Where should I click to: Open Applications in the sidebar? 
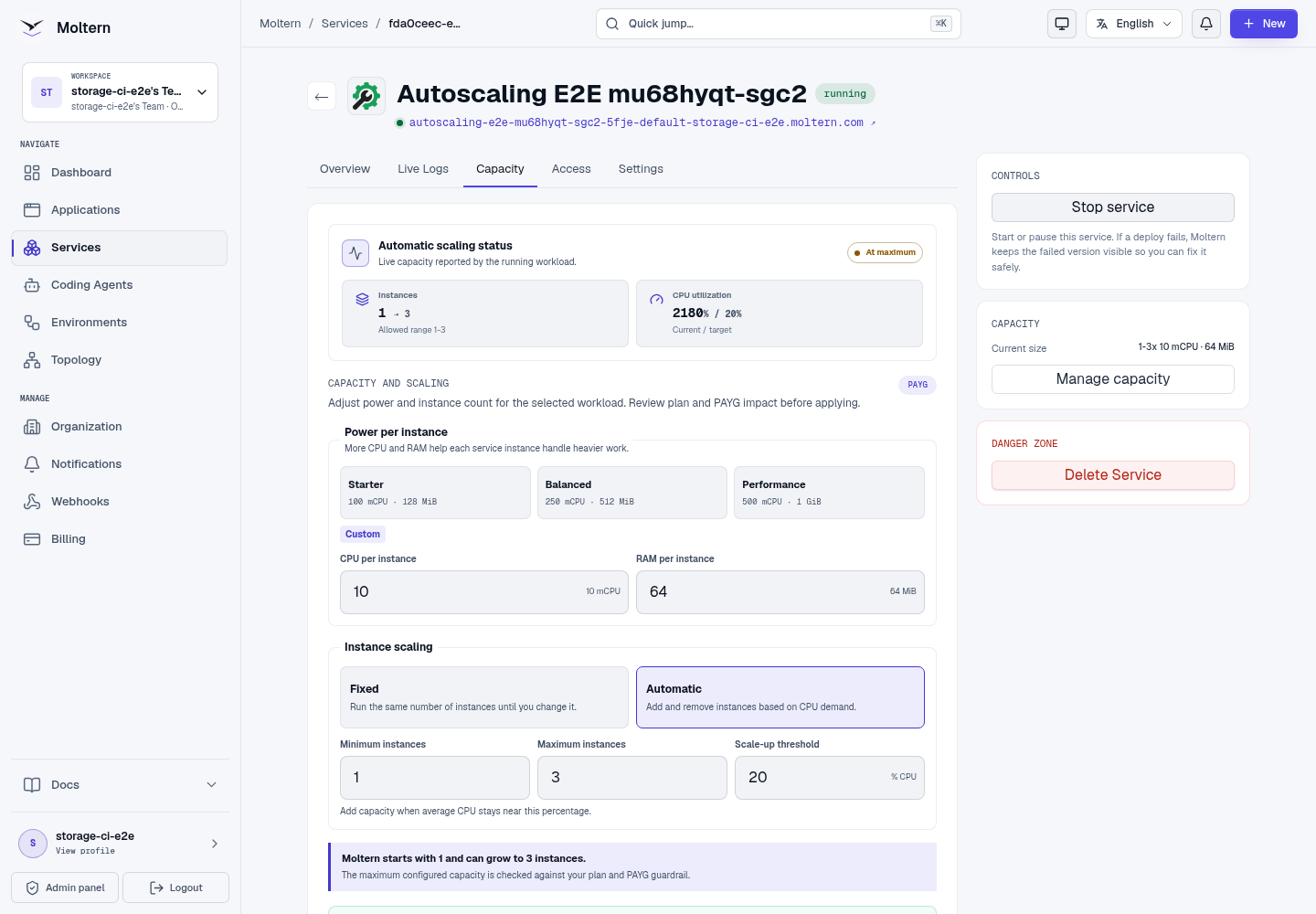click(119, 210)
